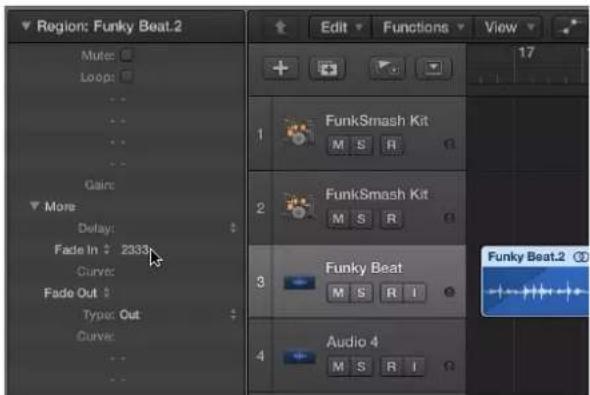Open the fade Type Out popup menu

click(233, 314)
